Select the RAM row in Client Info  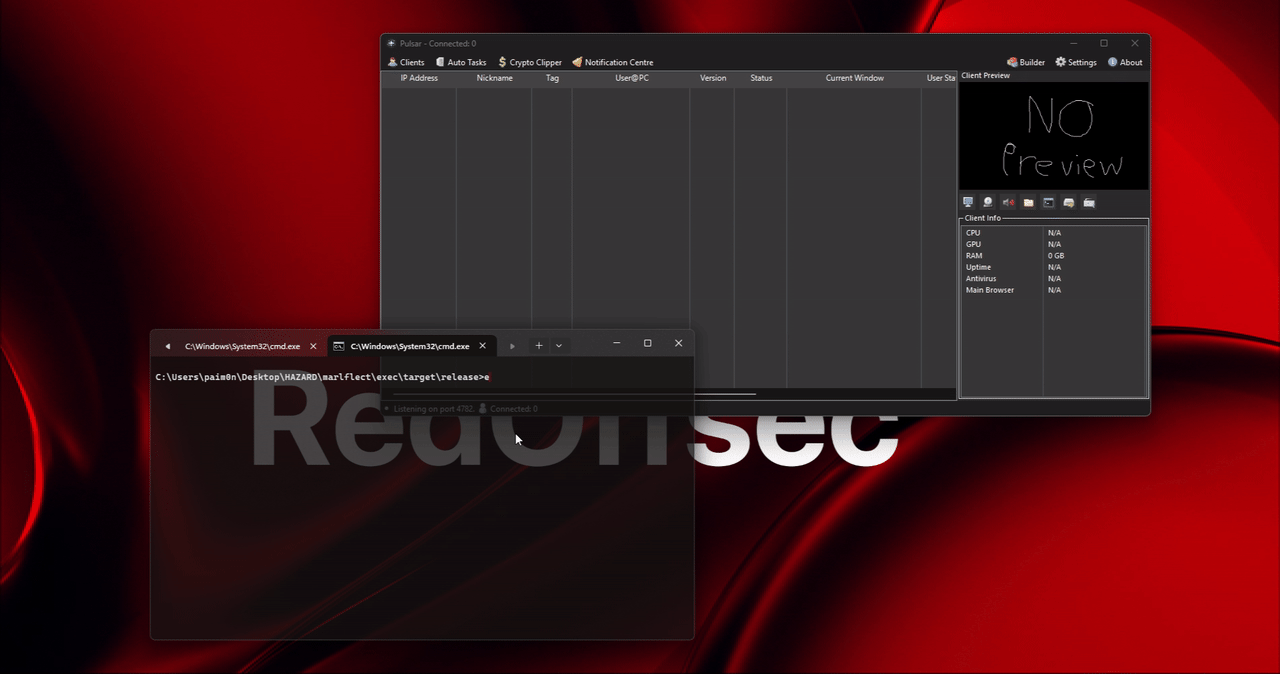tap(1054, 256)
